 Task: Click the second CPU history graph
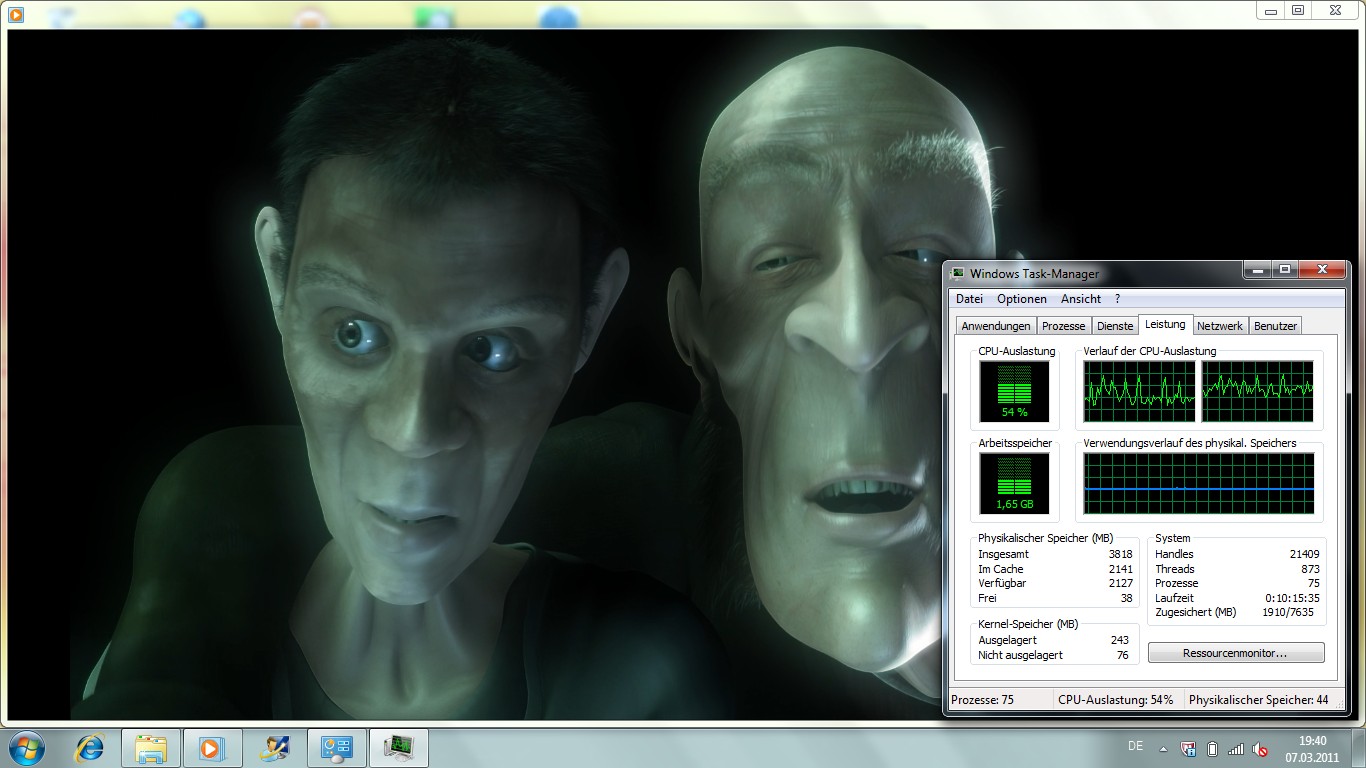pyautogui.click(x=1257, y=391)
